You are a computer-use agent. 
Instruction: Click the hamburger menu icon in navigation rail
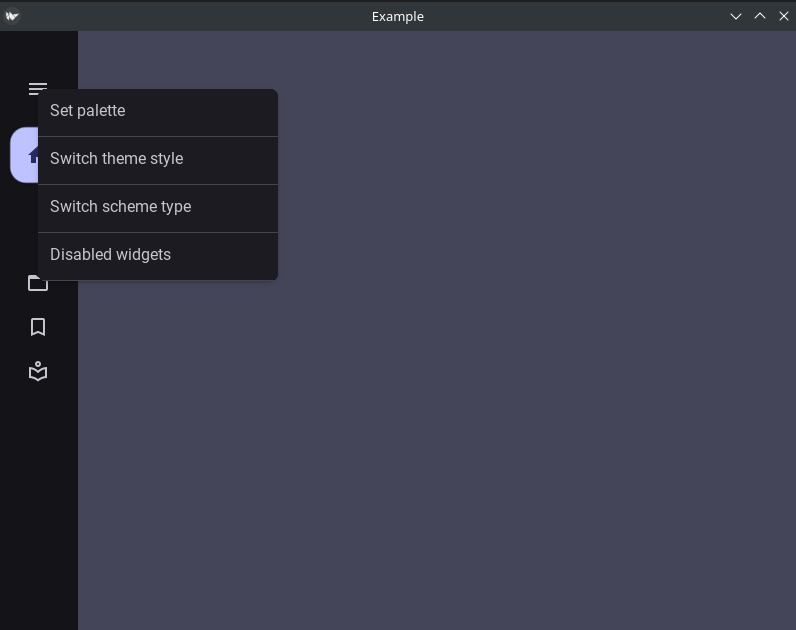coord(37,86)
